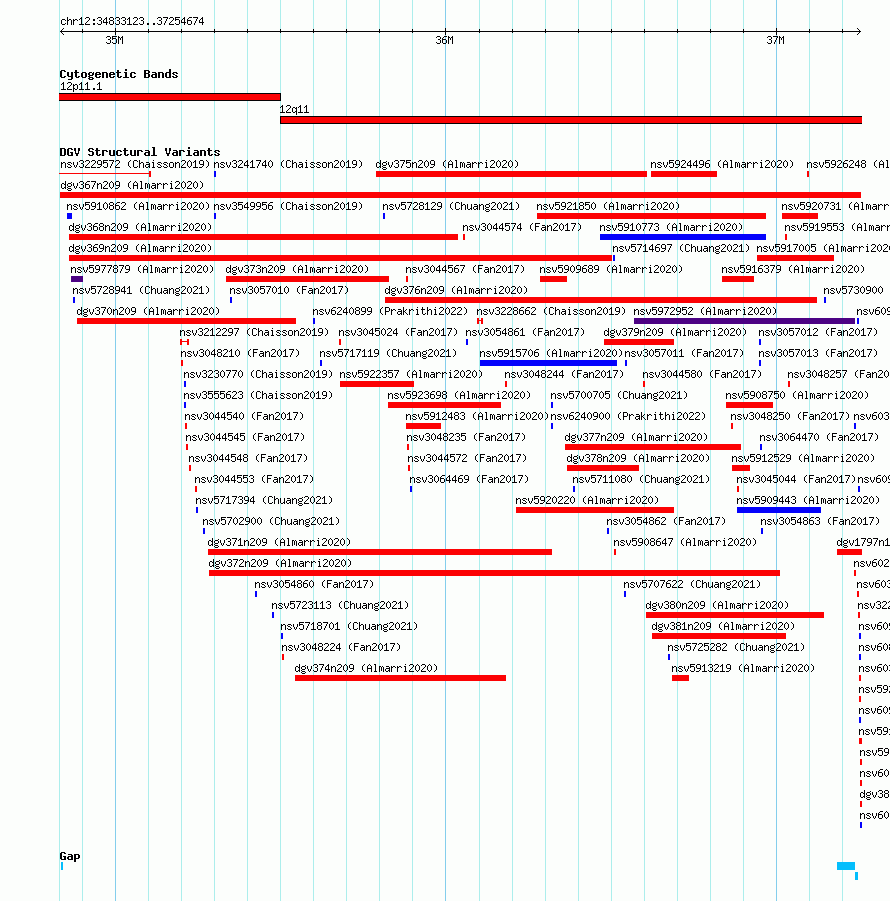This screenshot has width=890, height=901.
Task: Open variant label dgv370n209 (Almarri2020)
Action: click(x=148, y=311)
